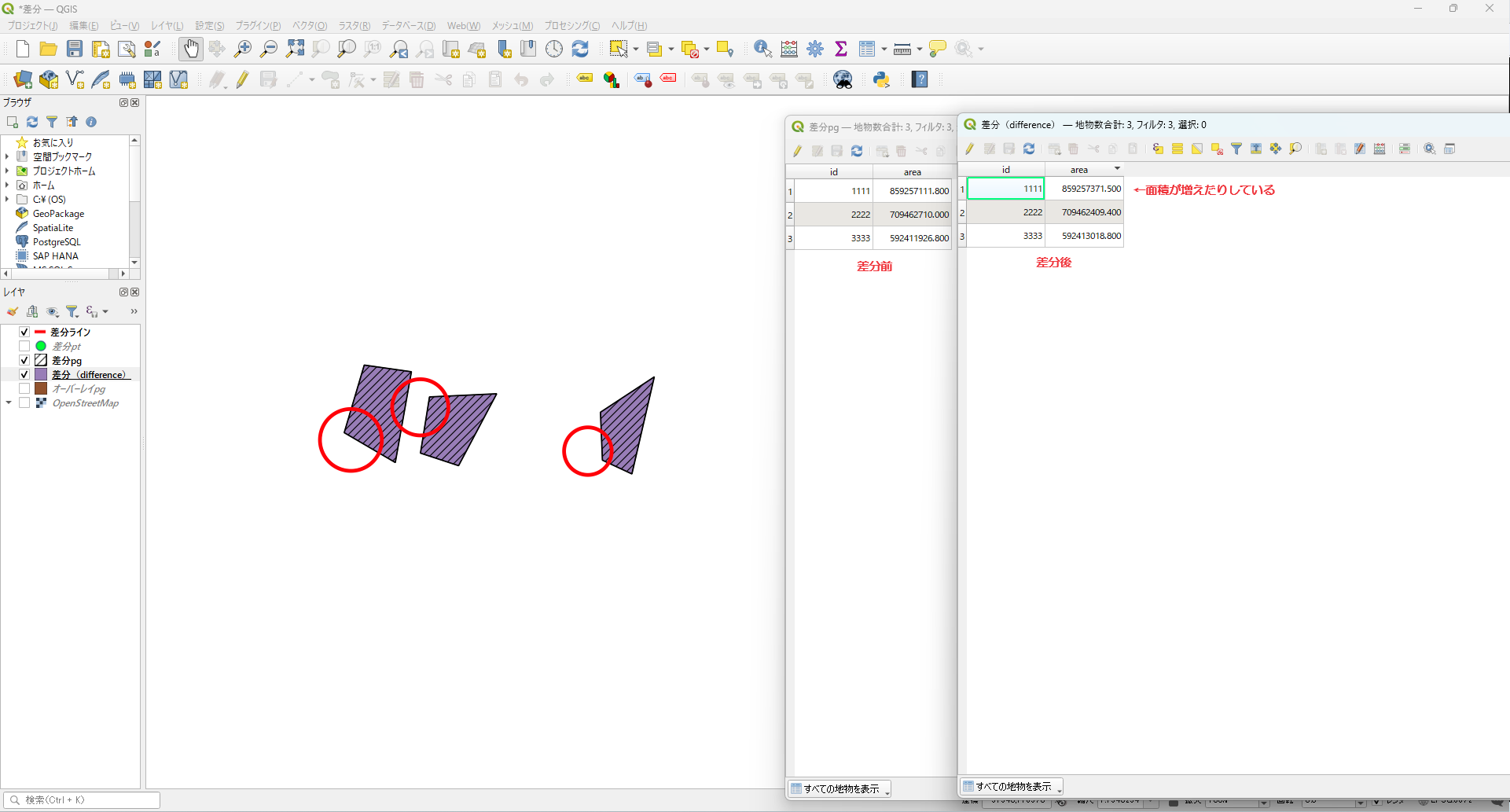This screenshot has height=812, width=1510.
Task: Open すべての地物を表示 dropdown in difference table
Action: click(x=1012, y=787)
